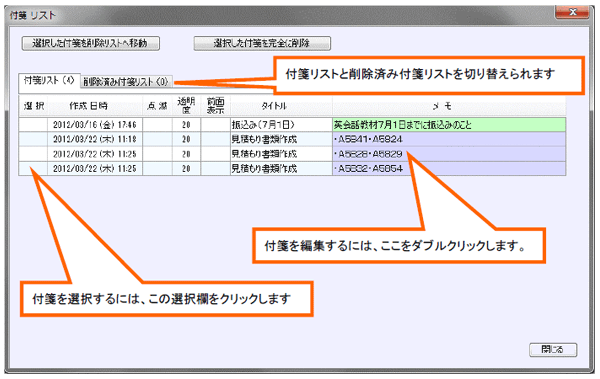600x379 pixels.
Task: Click the 11:25 date beside the A5828 memo
Action: click(x=95, y=154)
